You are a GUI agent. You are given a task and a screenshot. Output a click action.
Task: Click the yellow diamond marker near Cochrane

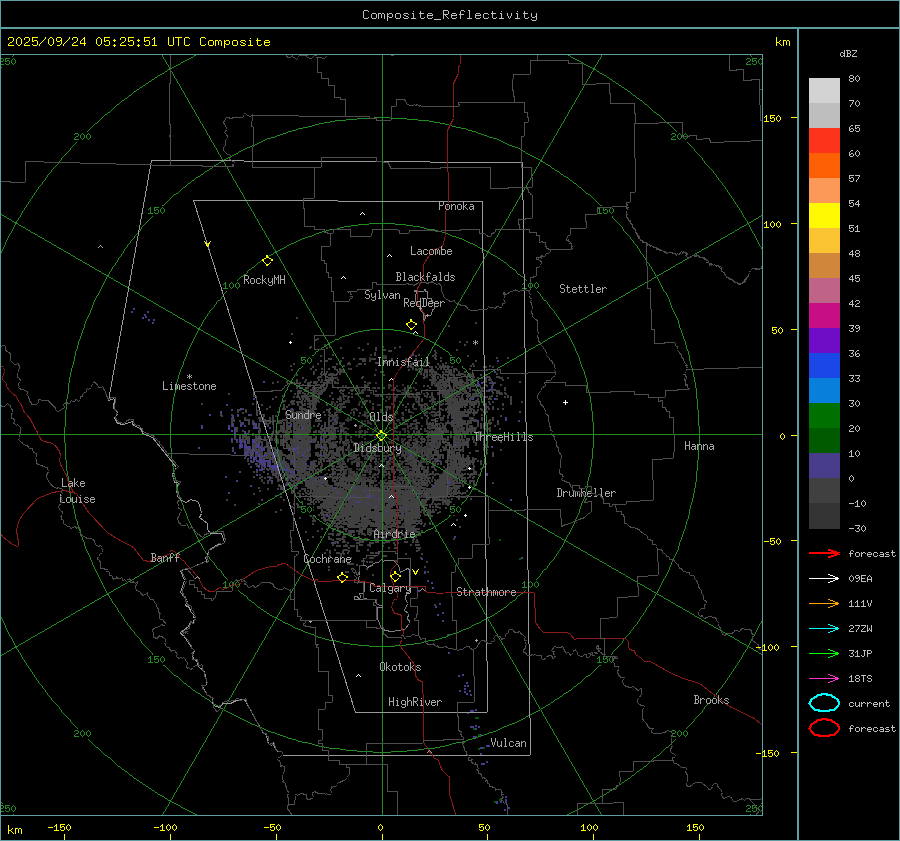pos(342,578)
